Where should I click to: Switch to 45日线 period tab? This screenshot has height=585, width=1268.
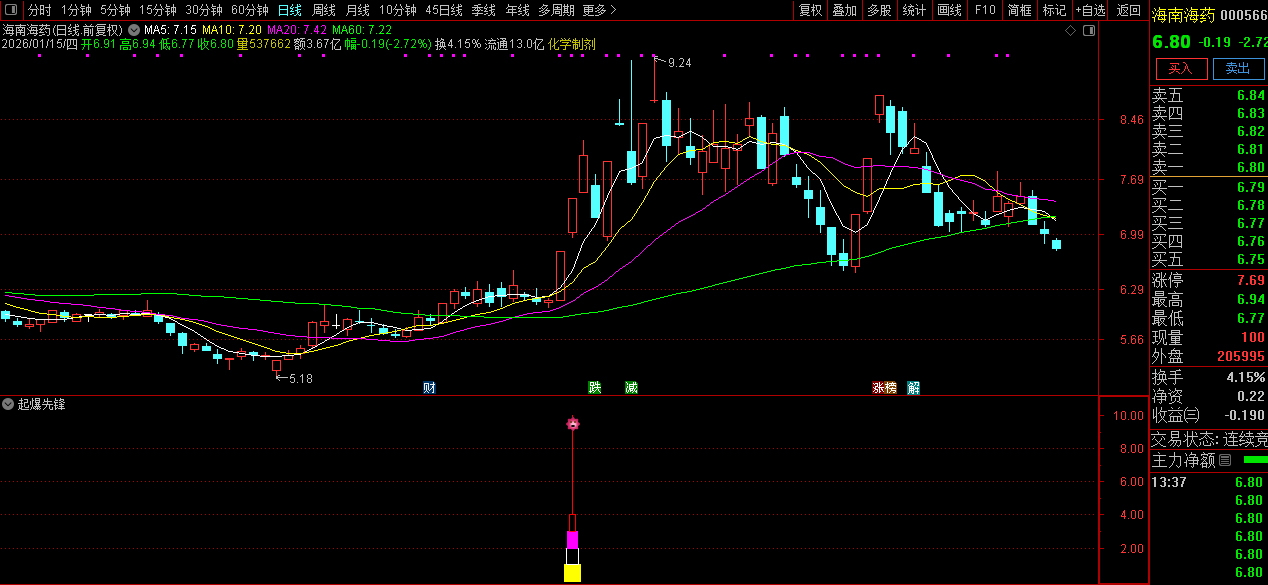444,10
